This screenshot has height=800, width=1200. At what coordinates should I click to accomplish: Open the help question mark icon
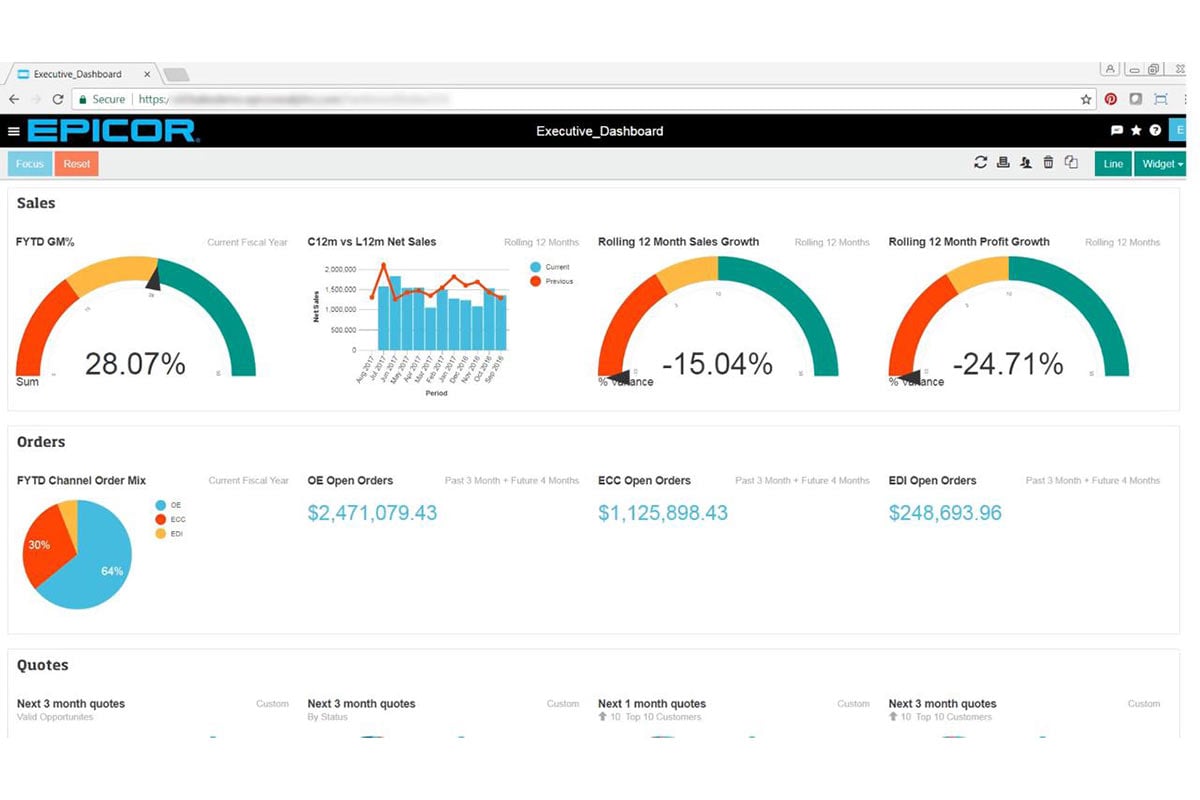click(1155, 131)
